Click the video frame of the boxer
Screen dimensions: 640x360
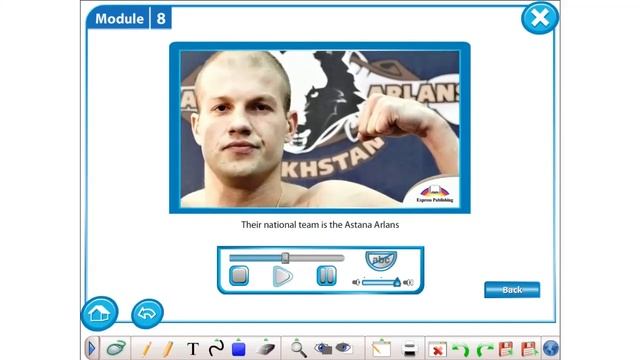[x=320, y=128]
